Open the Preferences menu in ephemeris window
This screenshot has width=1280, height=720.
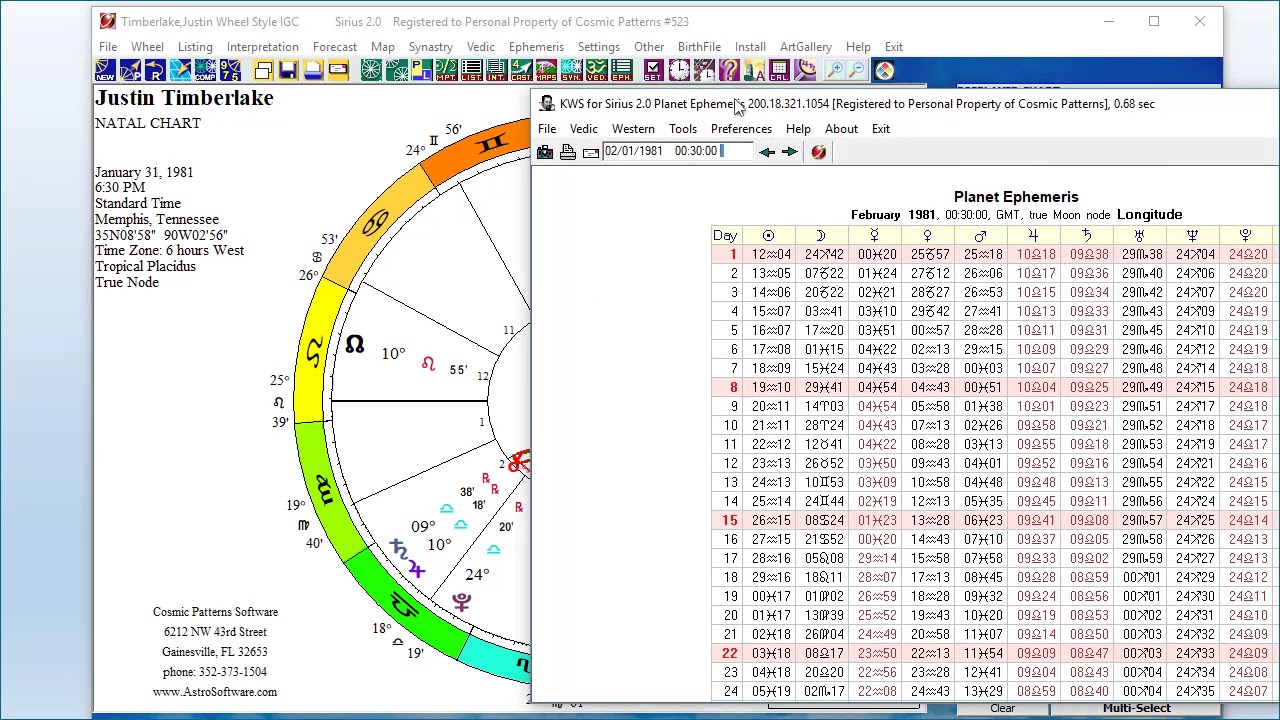click(741, 129)
